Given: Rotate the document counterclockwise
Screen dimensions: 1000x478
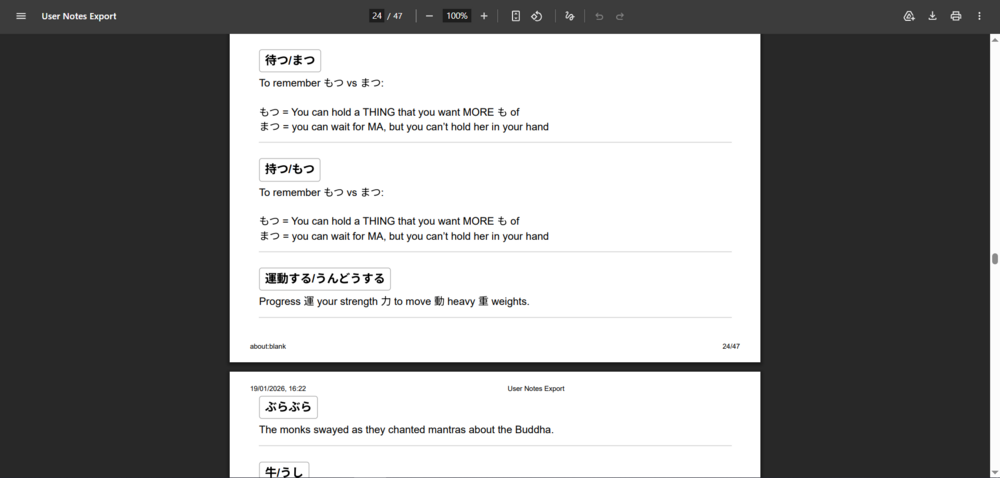Looking at the screenshot, I should pyautogui.click(x=537, y=16).
